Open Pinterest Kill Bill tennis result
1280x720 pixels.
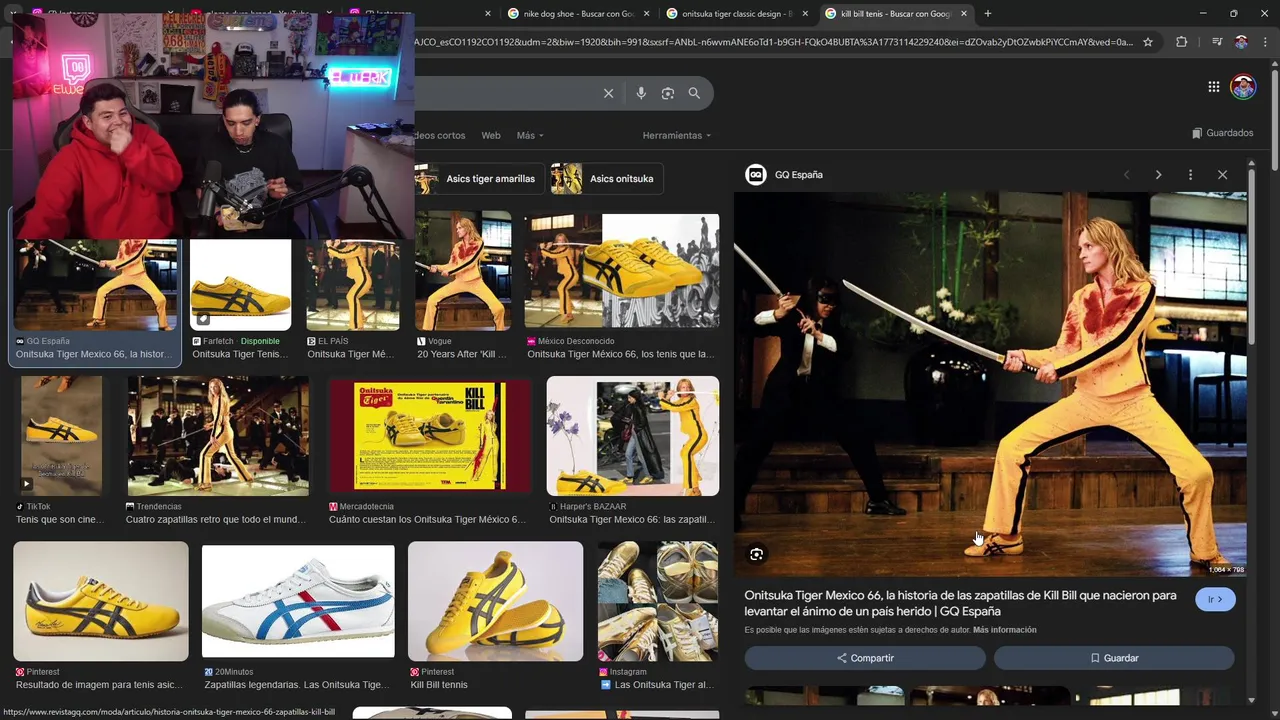[495, 601]
